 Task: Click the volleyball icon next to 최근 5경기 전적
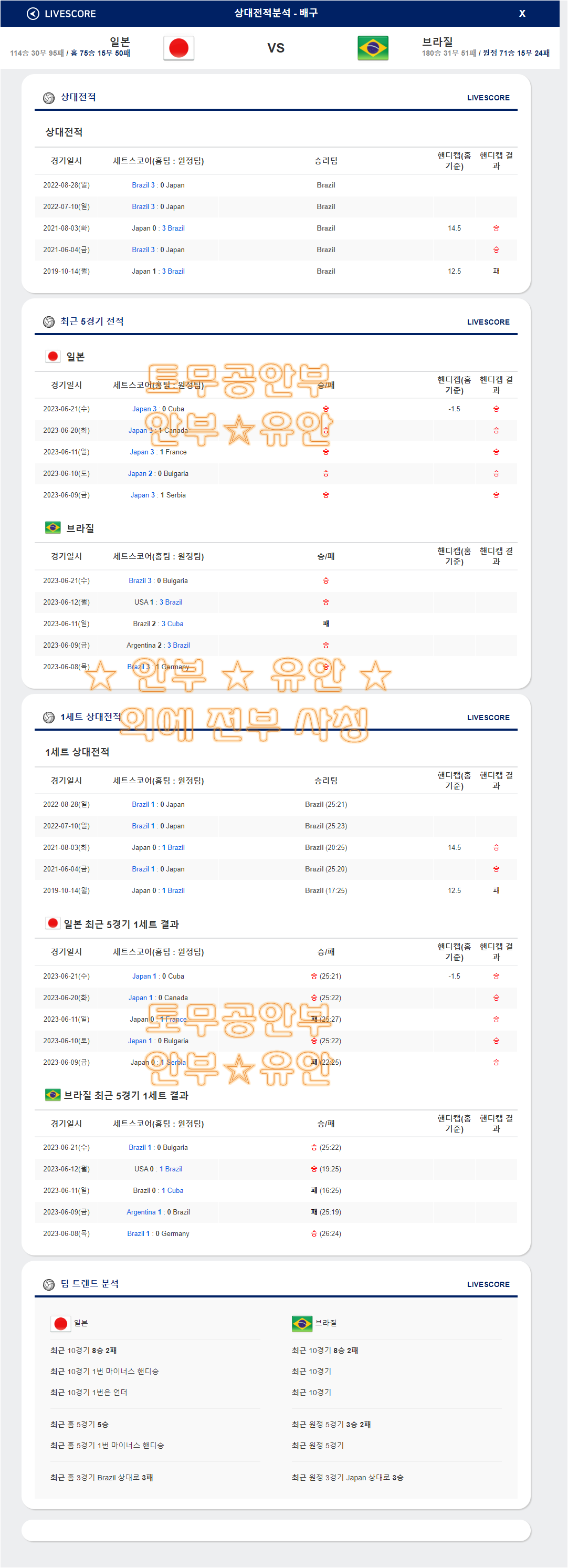pos(49,322)
